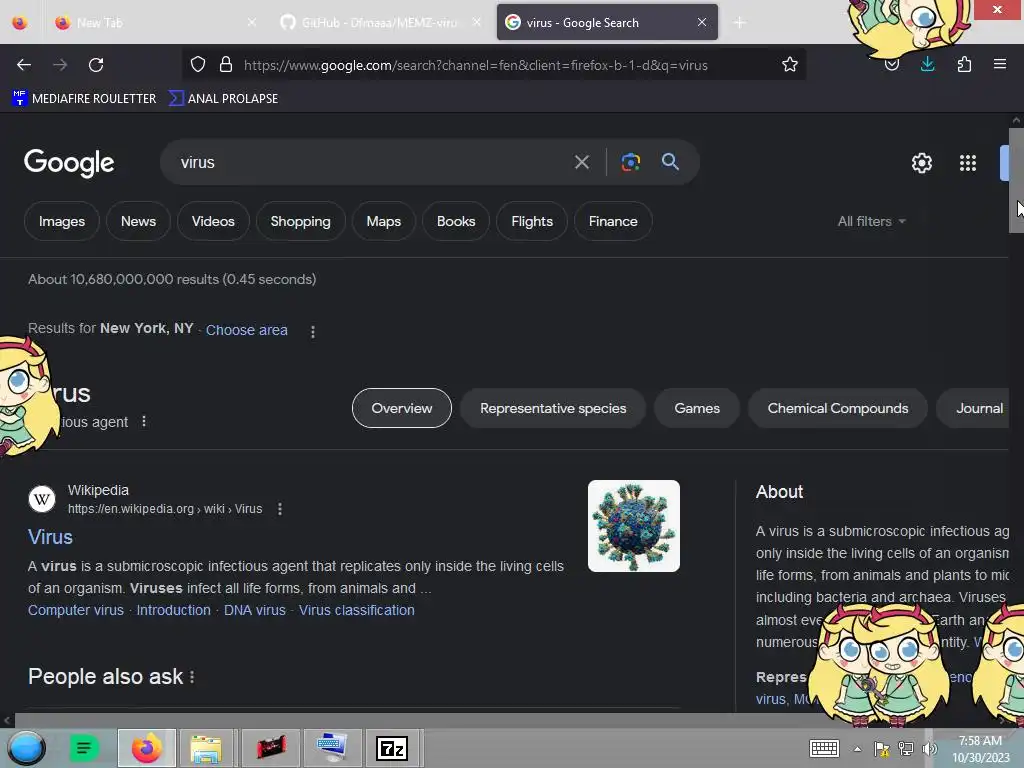This screenshot has height=768, width=1024.
Task: Filter results by Maps
Action: pos(384,221)
